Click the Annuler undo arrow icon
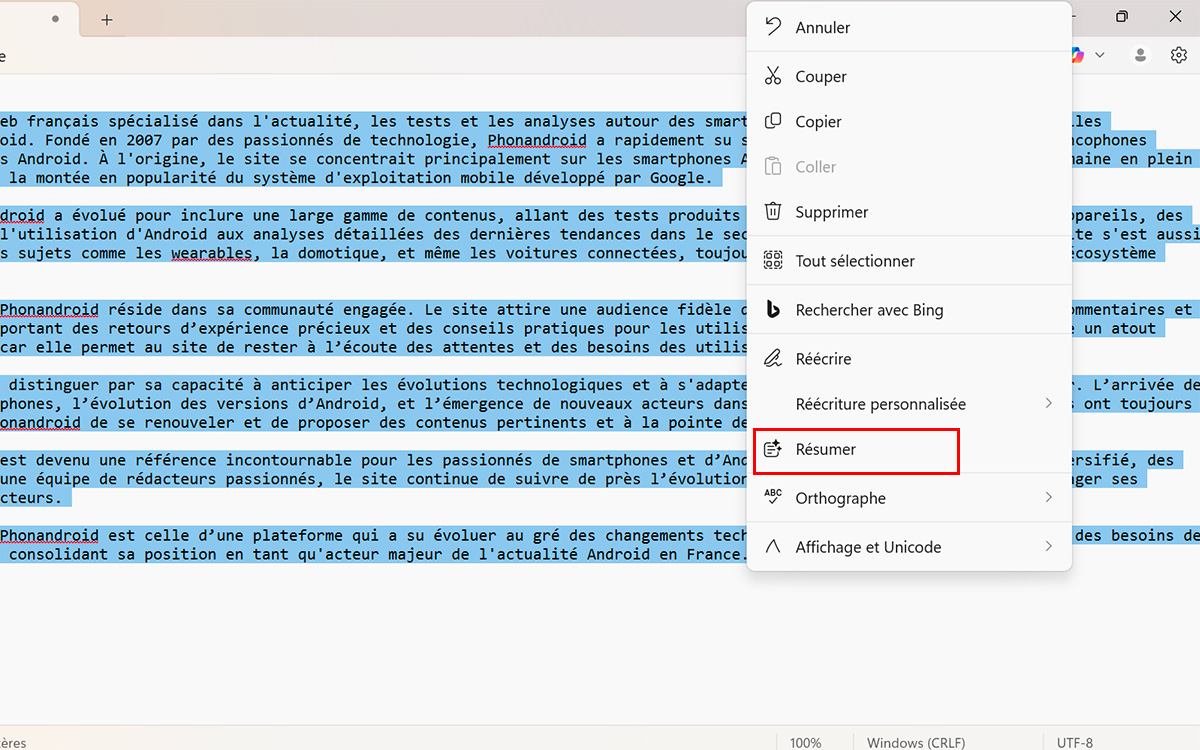 point(773,27)
